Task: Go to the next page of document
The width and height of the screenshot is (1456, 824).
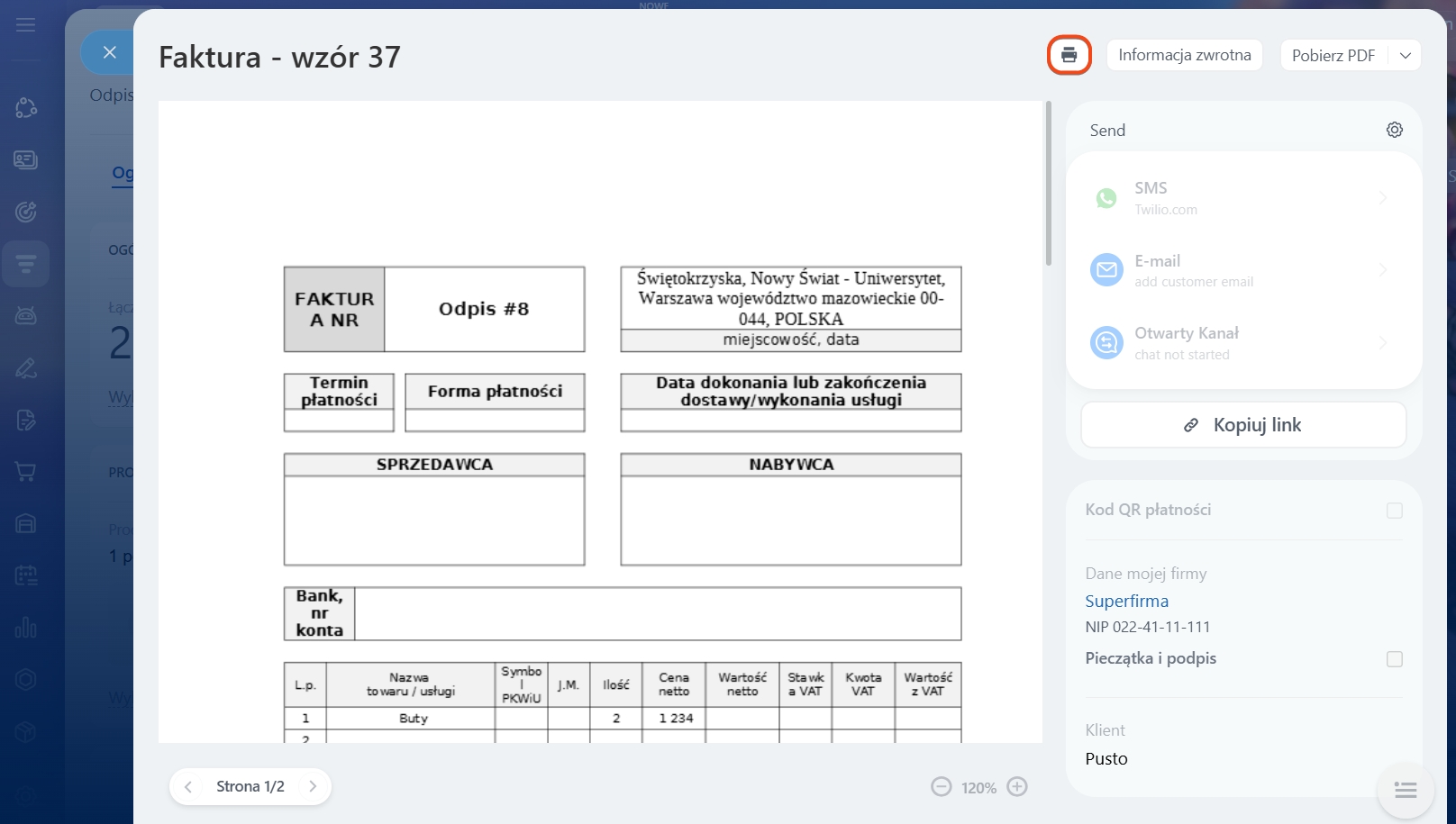Action: 313,786
